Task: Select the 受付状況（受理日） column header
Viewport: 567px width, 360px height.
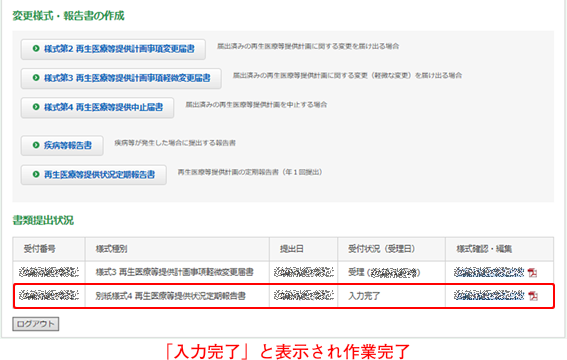Action: coord(392,249)
